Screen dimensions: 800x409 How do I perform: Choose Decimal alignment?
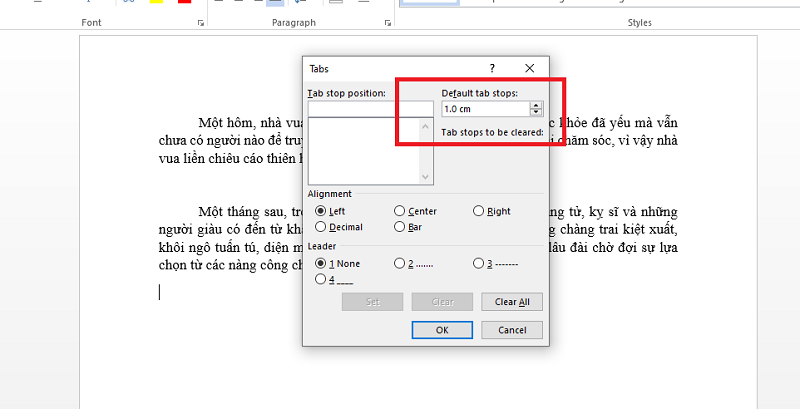tap(321, 226)
